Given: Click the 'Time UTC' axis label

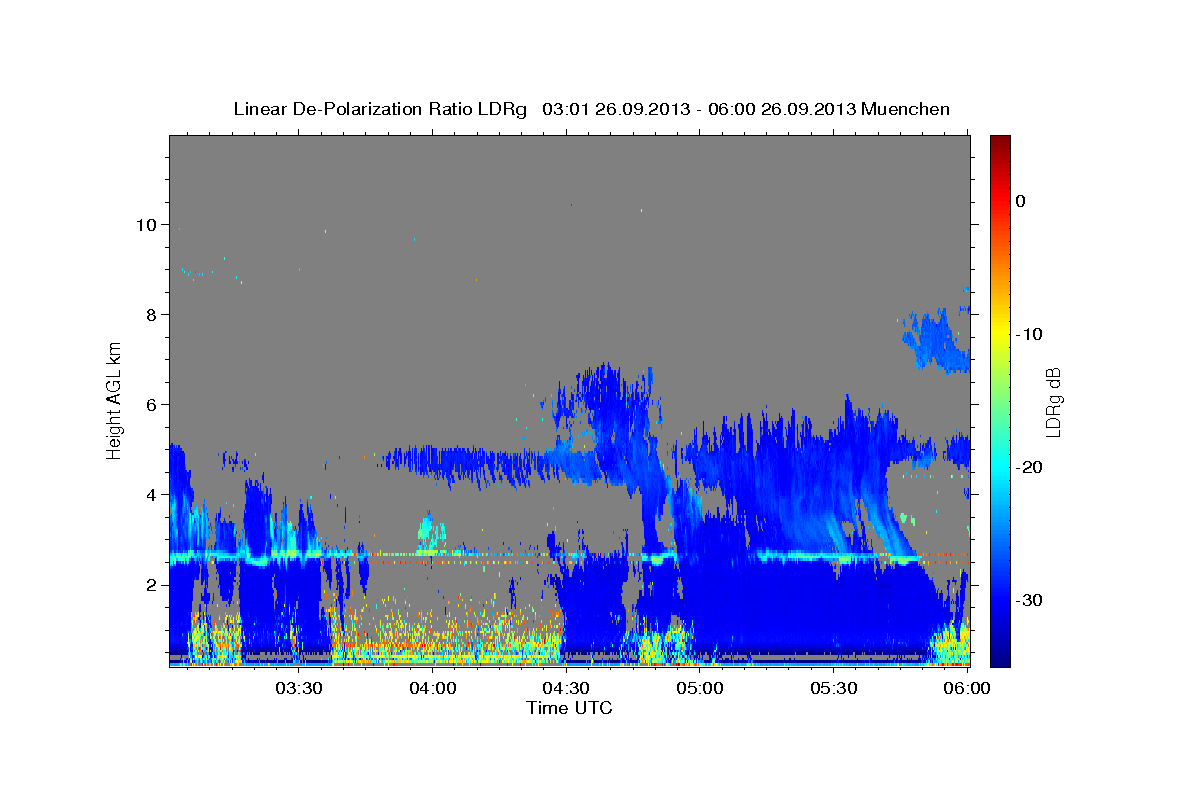Looking at the screenshot, I should (x=569, y=708).
